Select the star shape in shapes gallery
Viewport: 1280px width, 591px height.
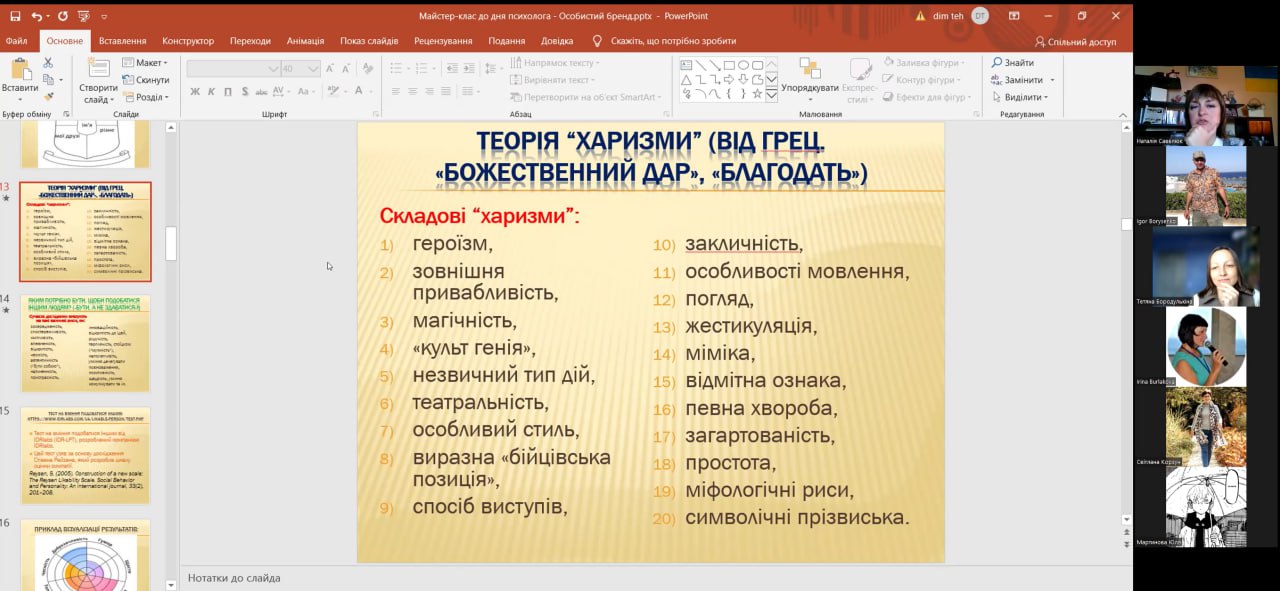(x=757, y=94)
